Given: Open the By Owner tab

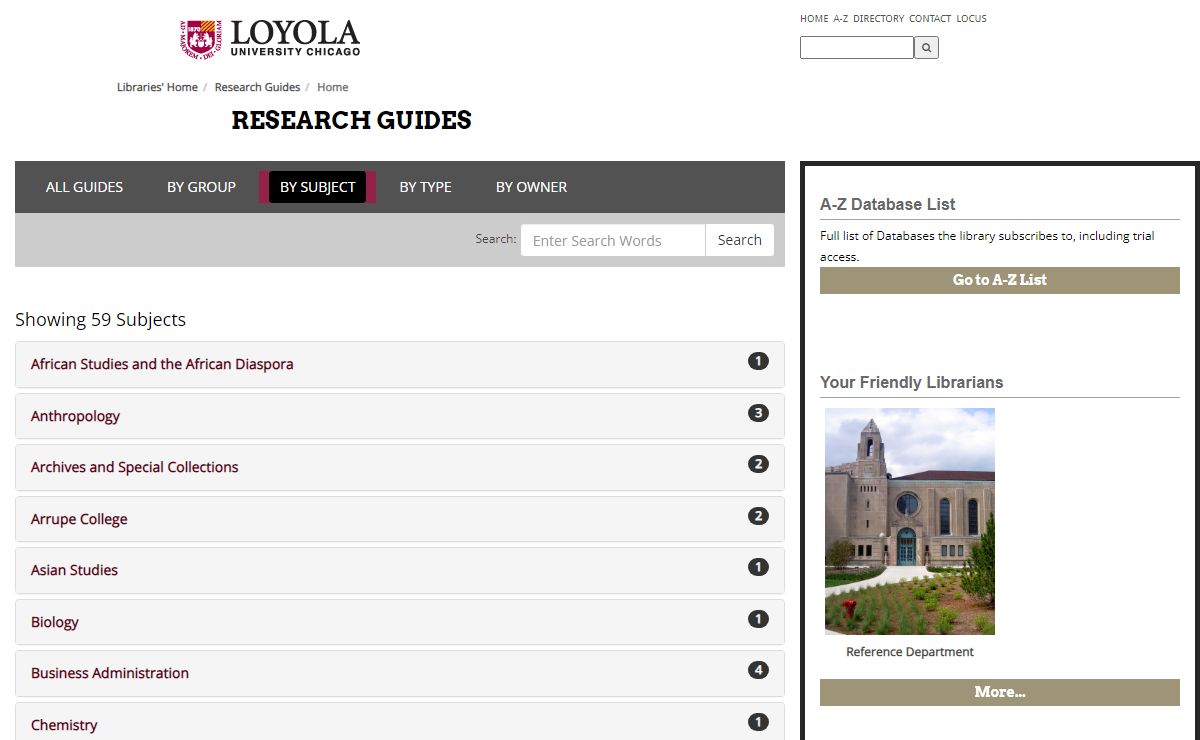Looking at the screenshot, I should (531, 187).
